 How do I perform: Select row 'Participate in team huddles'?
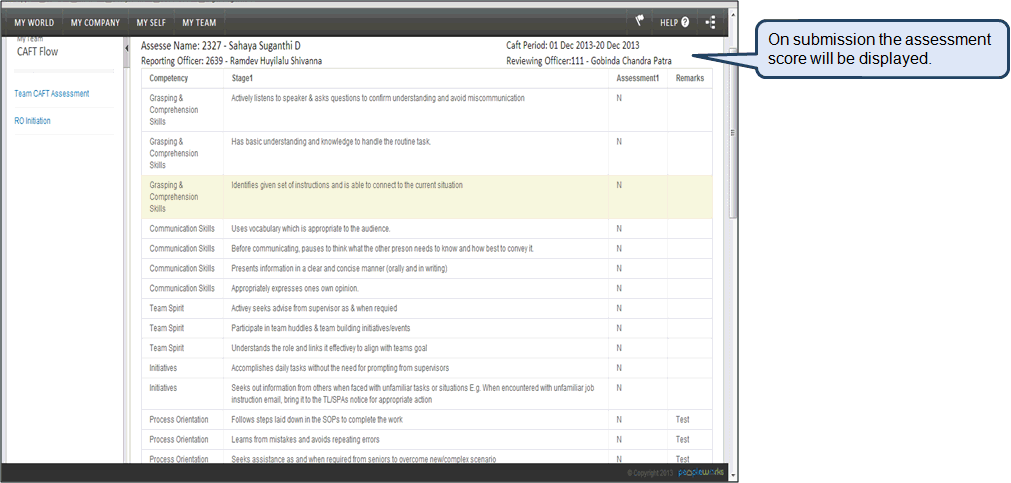(x=427, y=328)
